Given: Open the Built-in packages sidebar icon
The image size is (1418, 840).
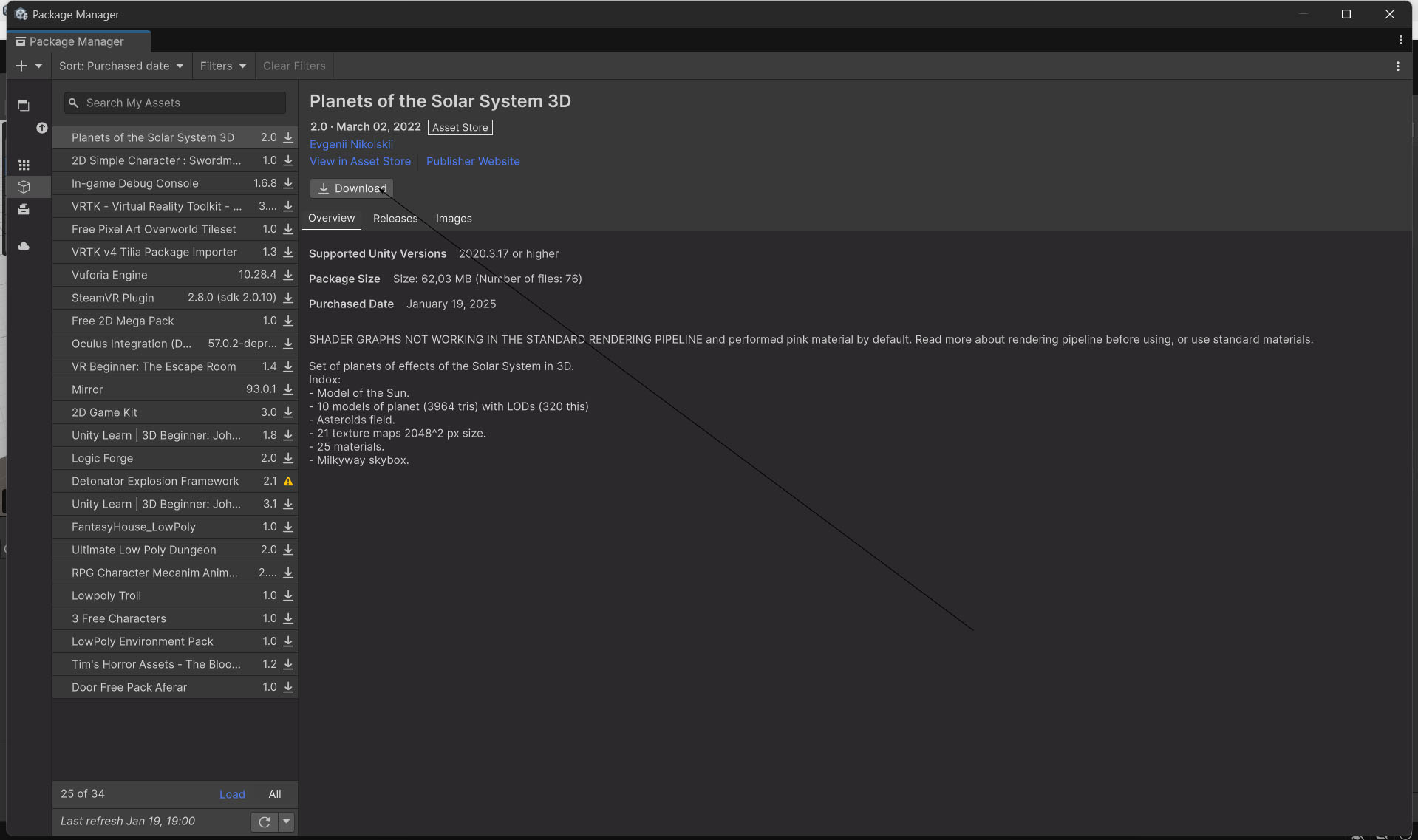Looking at the screenshot, I should pos(24,210).
